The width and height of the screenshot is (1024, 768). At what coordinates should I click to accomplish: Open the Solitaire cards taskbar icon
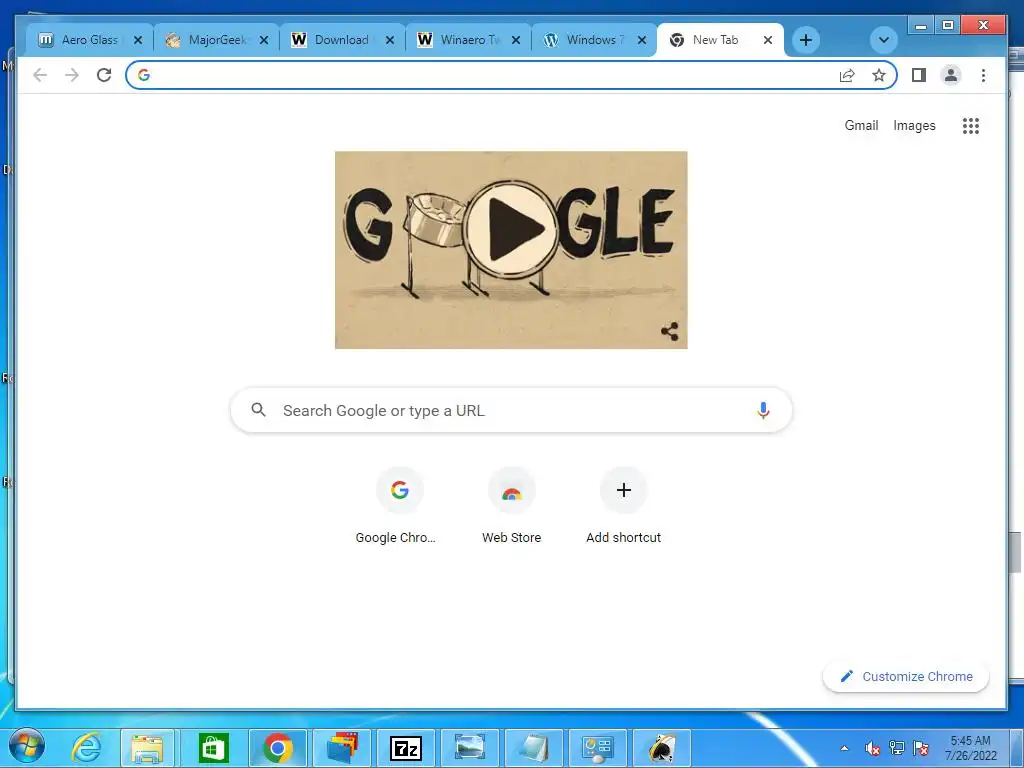coord(662,748)
